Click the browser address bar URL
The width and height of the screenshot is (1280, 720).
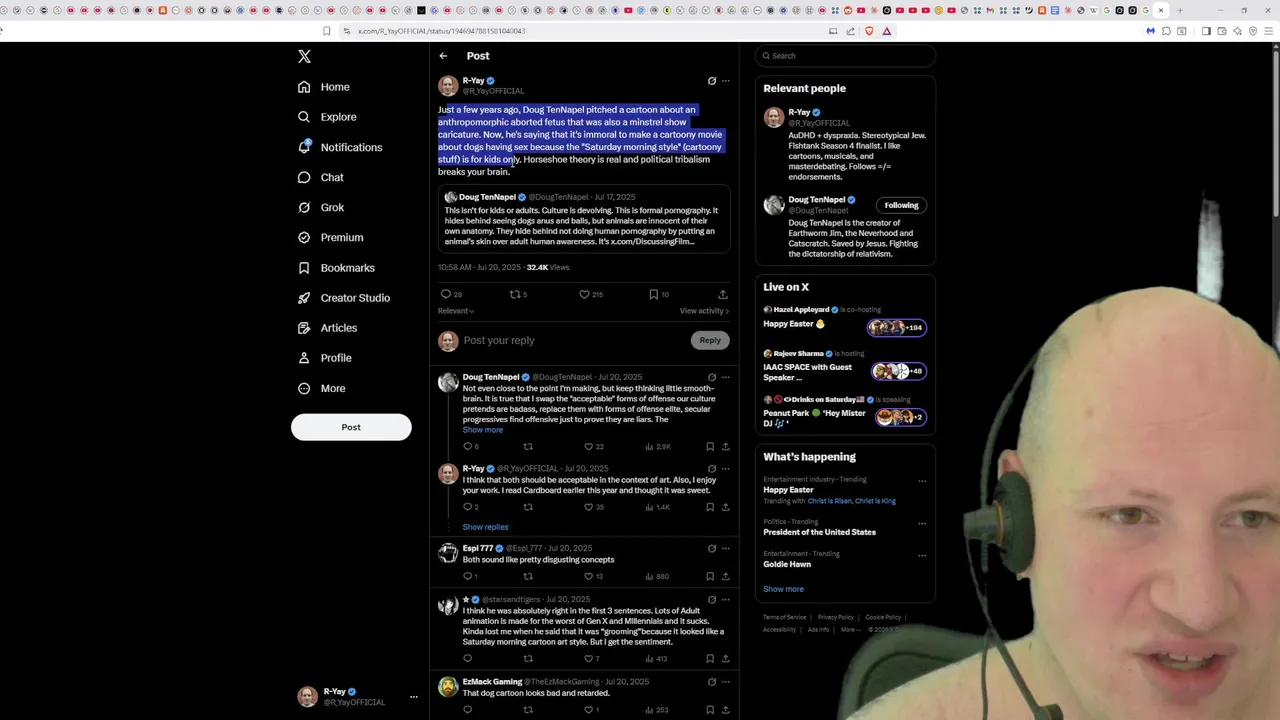click(x=441, y=31)
